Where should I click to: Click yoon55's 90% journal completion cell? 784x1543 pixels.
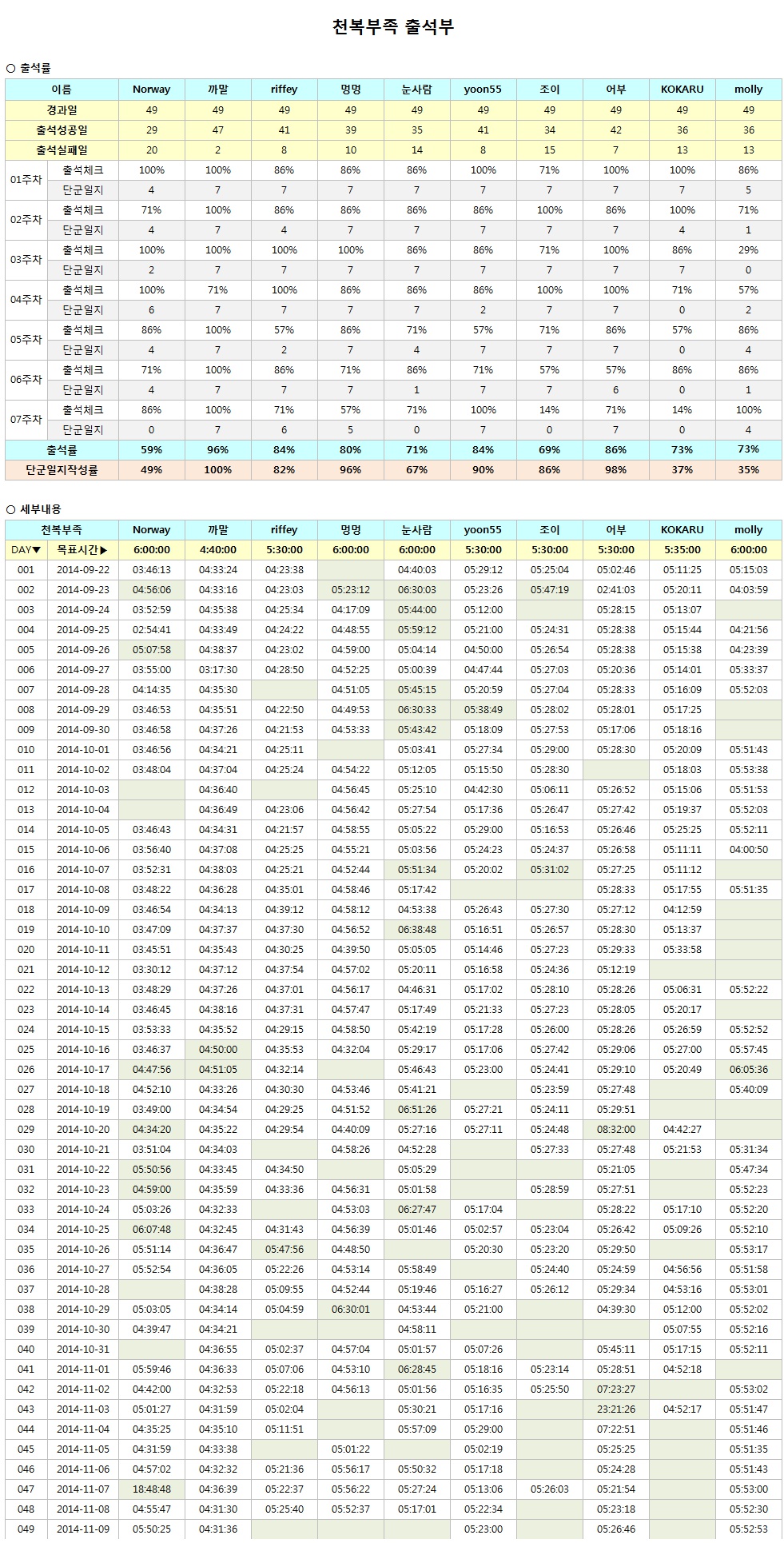click(x=483, y=470)
